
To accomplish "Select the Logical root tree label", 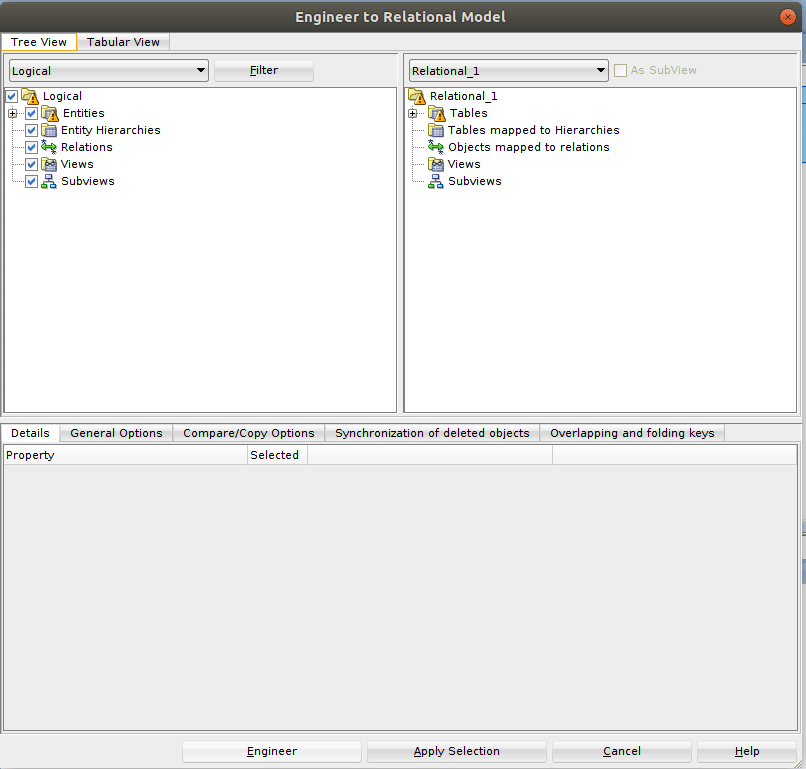I will 62,96.
